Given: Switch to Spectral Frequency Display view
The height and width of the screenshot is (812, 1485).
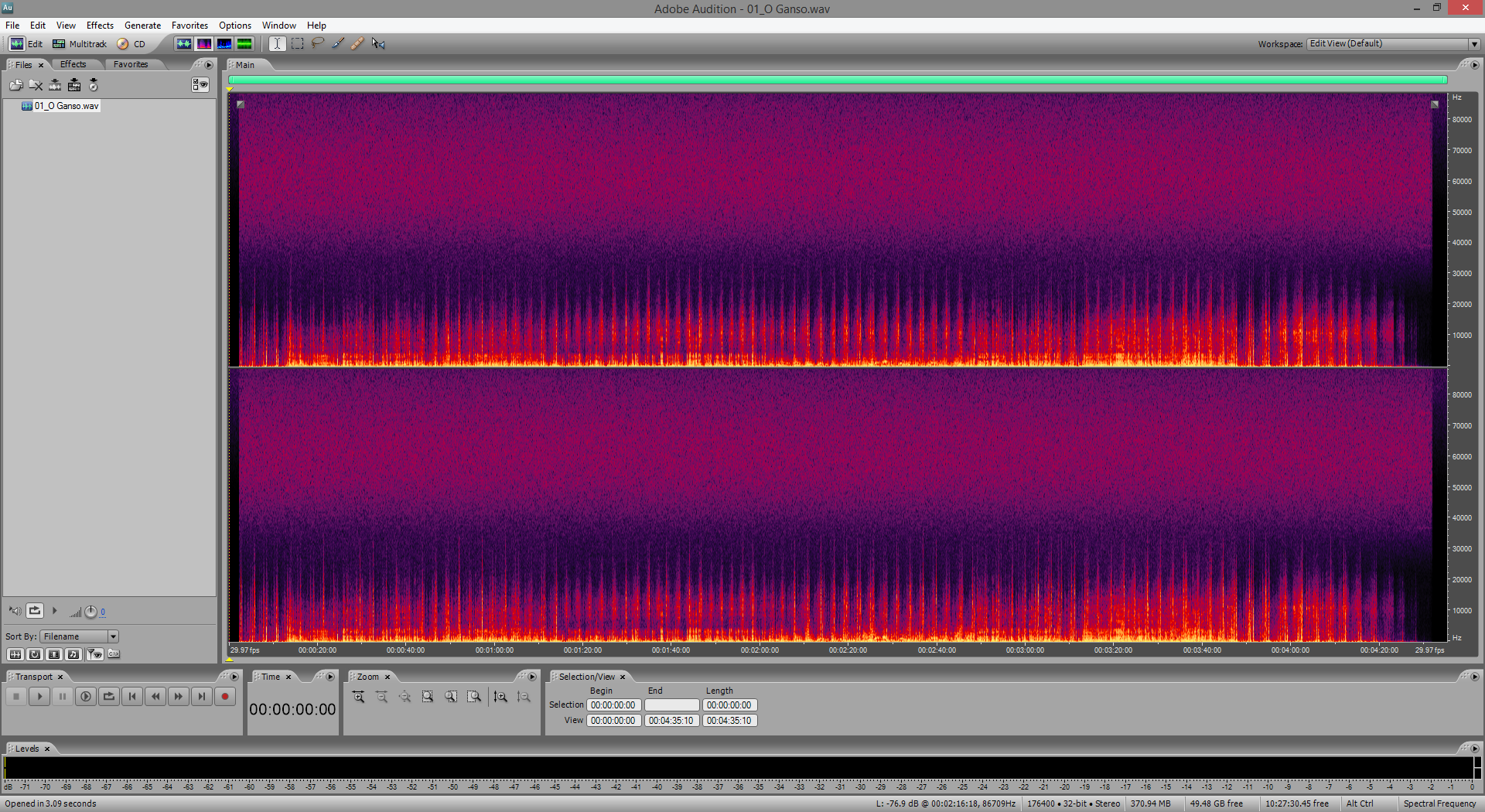Looking at the screenshot, I should coord(204,43).
